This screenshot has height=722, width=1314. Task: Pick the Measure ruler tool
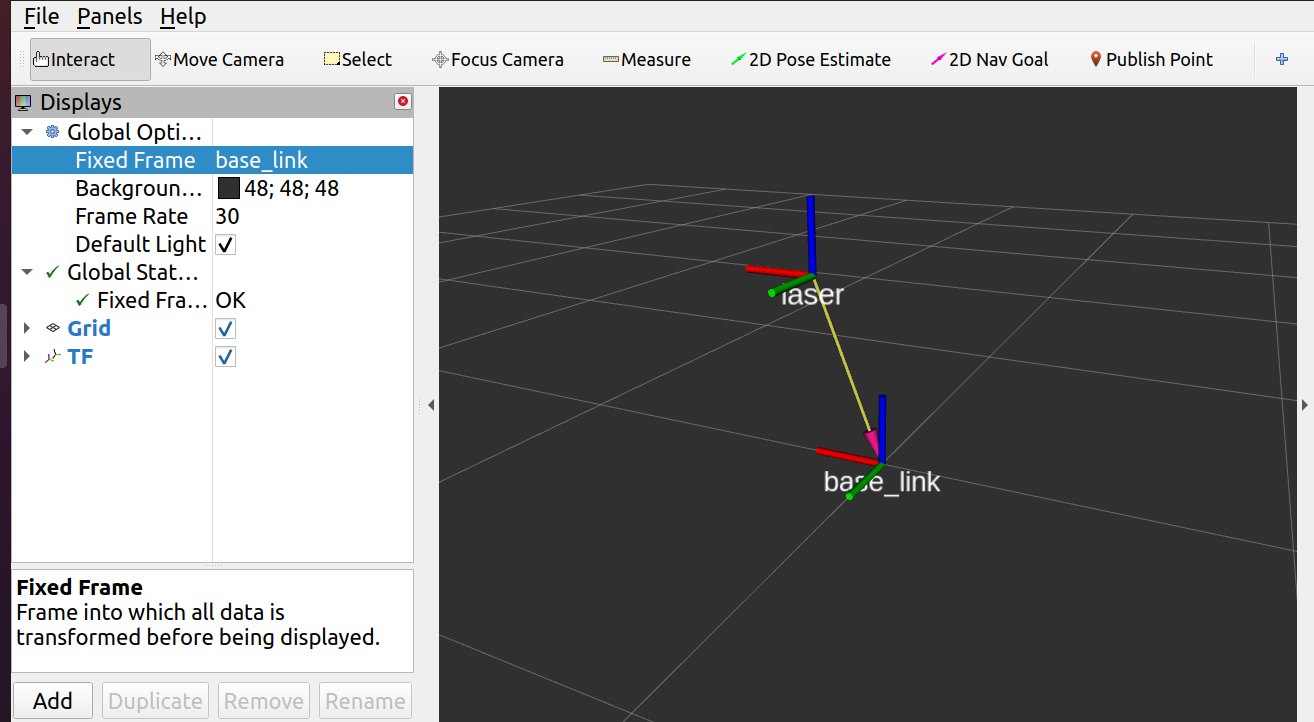tap(646, 60)
